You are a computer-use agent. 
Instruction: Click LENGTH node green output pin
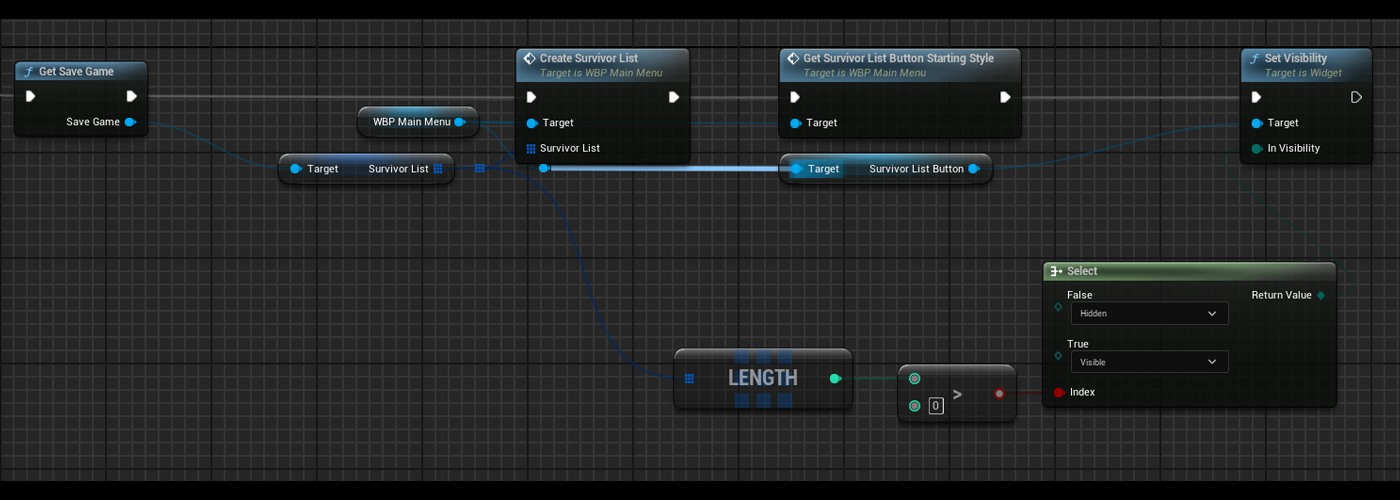(835, 379)
